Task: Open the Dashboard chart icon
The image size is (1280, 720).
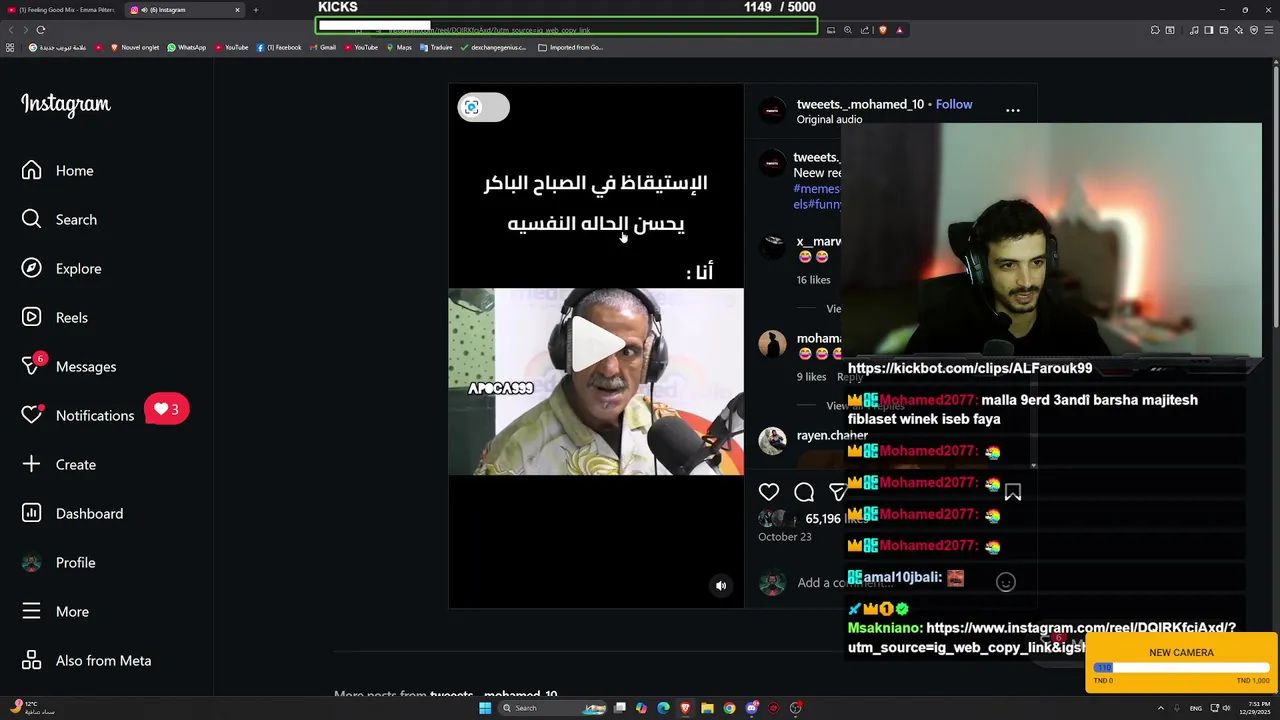Action: [x=31, y=514]
